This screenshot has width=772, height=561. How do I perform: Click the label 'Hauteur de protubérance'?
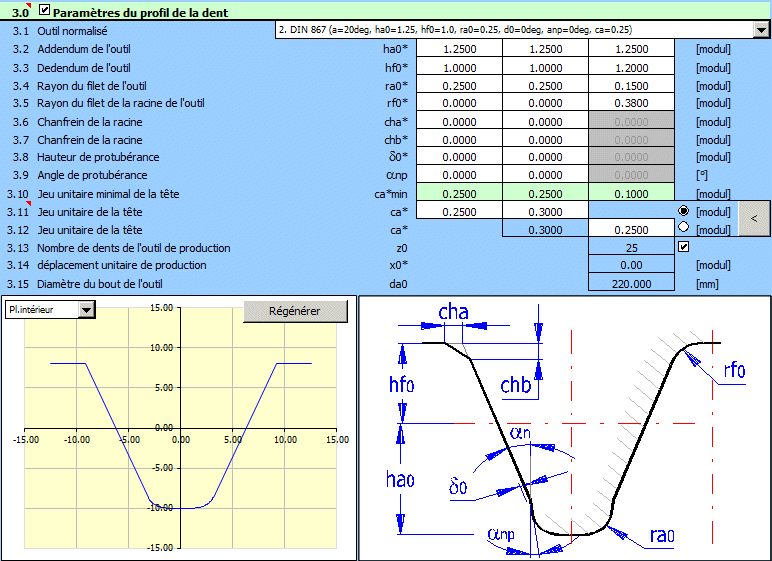[98, 157]
